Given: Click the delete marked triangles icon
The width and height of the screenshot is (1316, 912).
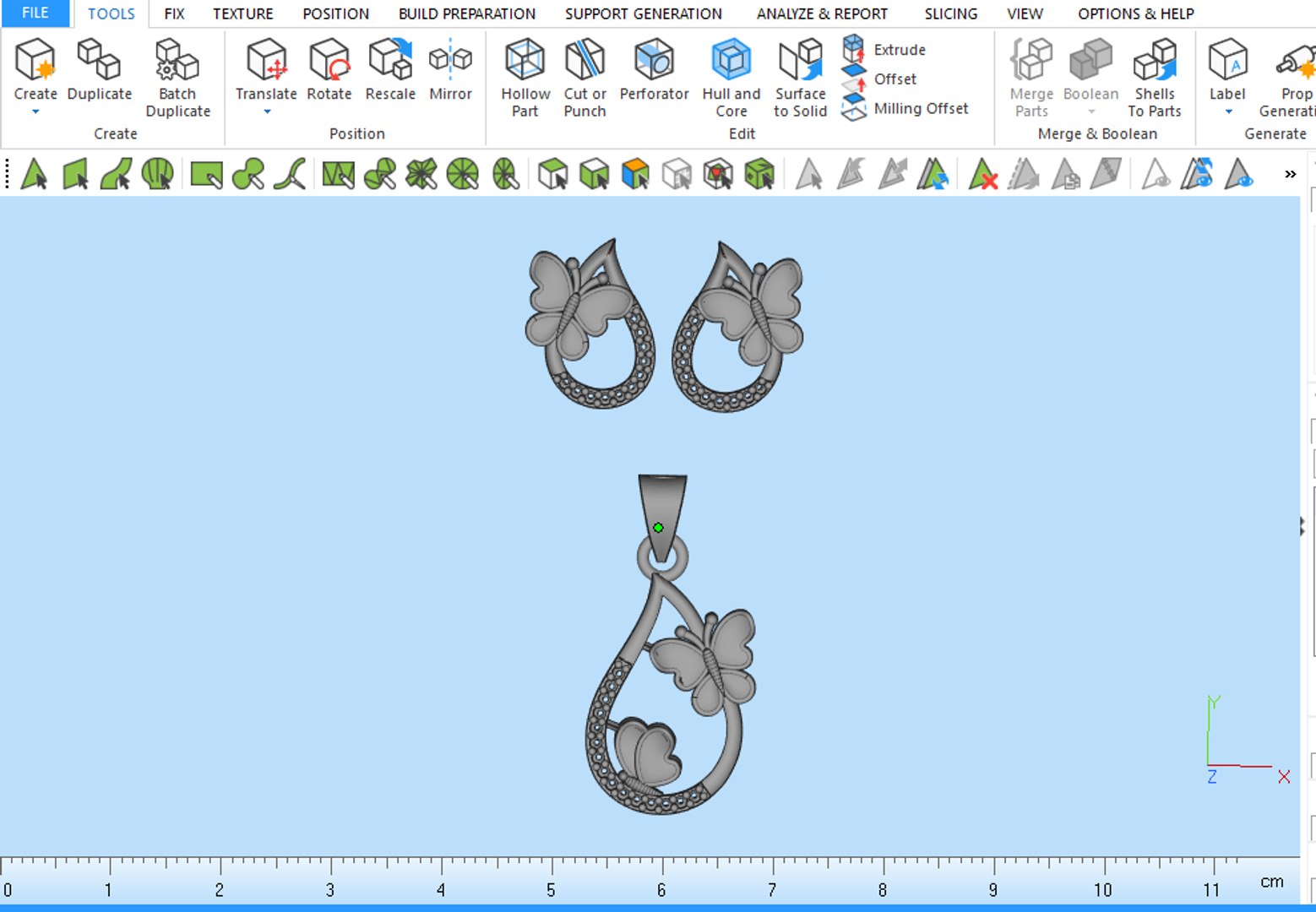Looking at the screenshot, I should pyautogui.click(x=983, y=174).
